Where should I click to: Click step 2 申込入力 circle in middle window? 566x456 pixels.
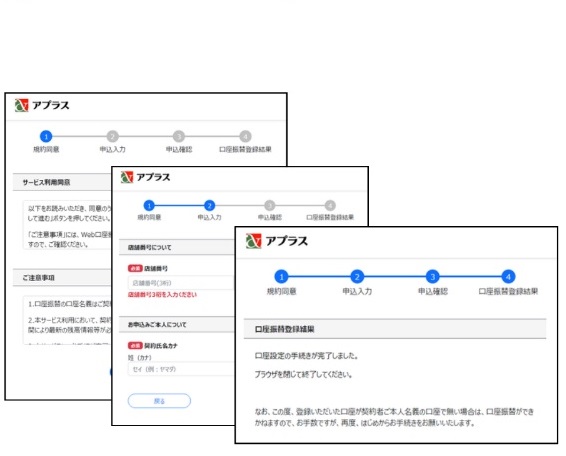click(x=209, y=205)
